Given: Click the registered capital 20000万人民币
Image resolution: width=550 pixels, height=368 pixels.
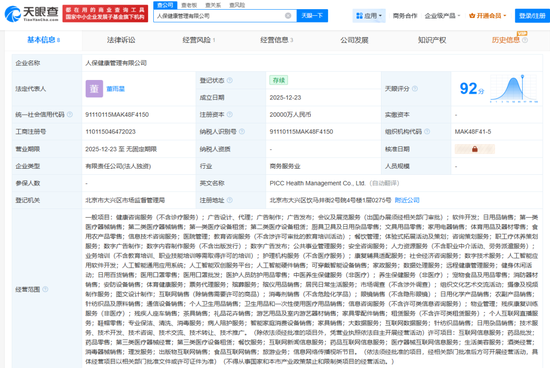Looking at the screenshot, I should pyautogui.click(x=290, y=114).
